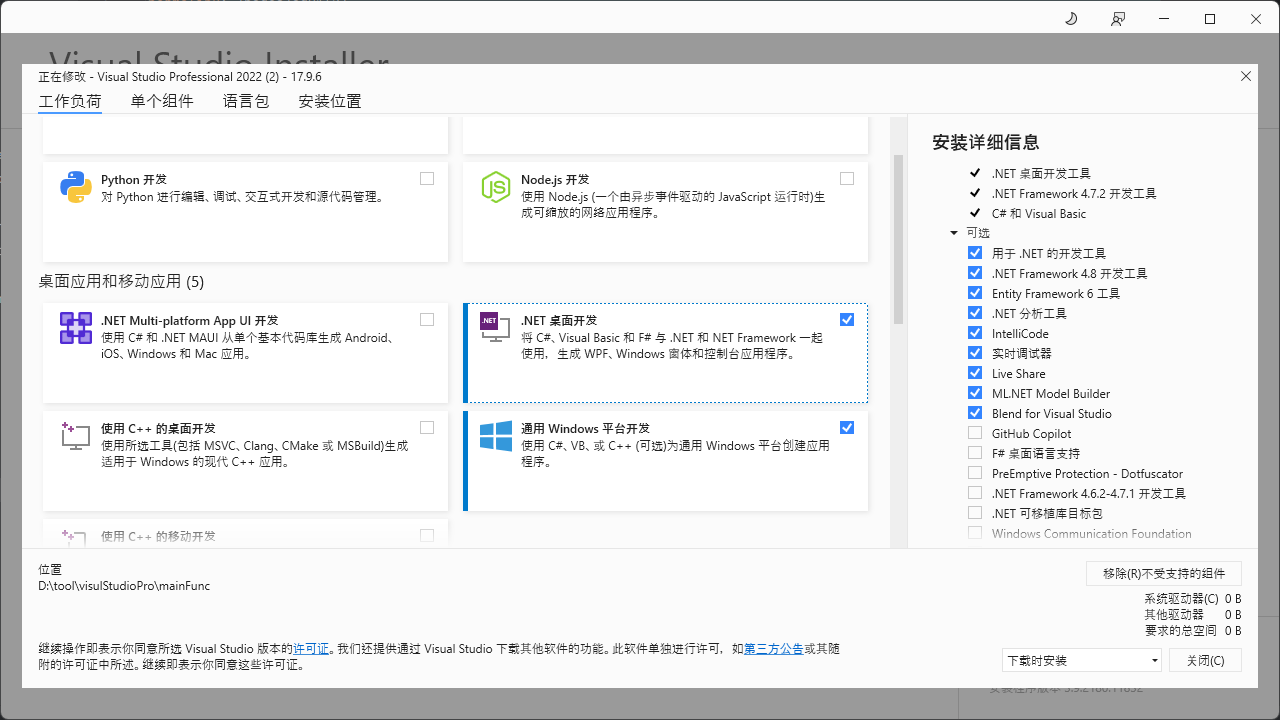Uncheck the .NET 桌面开发 workload checkbox

pyautogui.click(x=847, y=319)
